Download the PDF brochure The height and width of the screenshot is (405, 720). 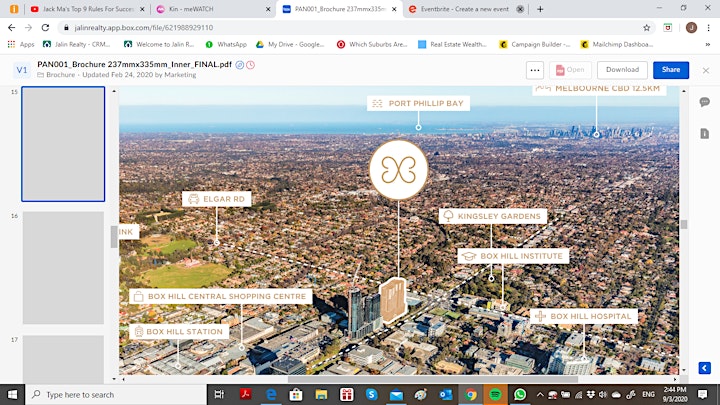tap(622, 70)
